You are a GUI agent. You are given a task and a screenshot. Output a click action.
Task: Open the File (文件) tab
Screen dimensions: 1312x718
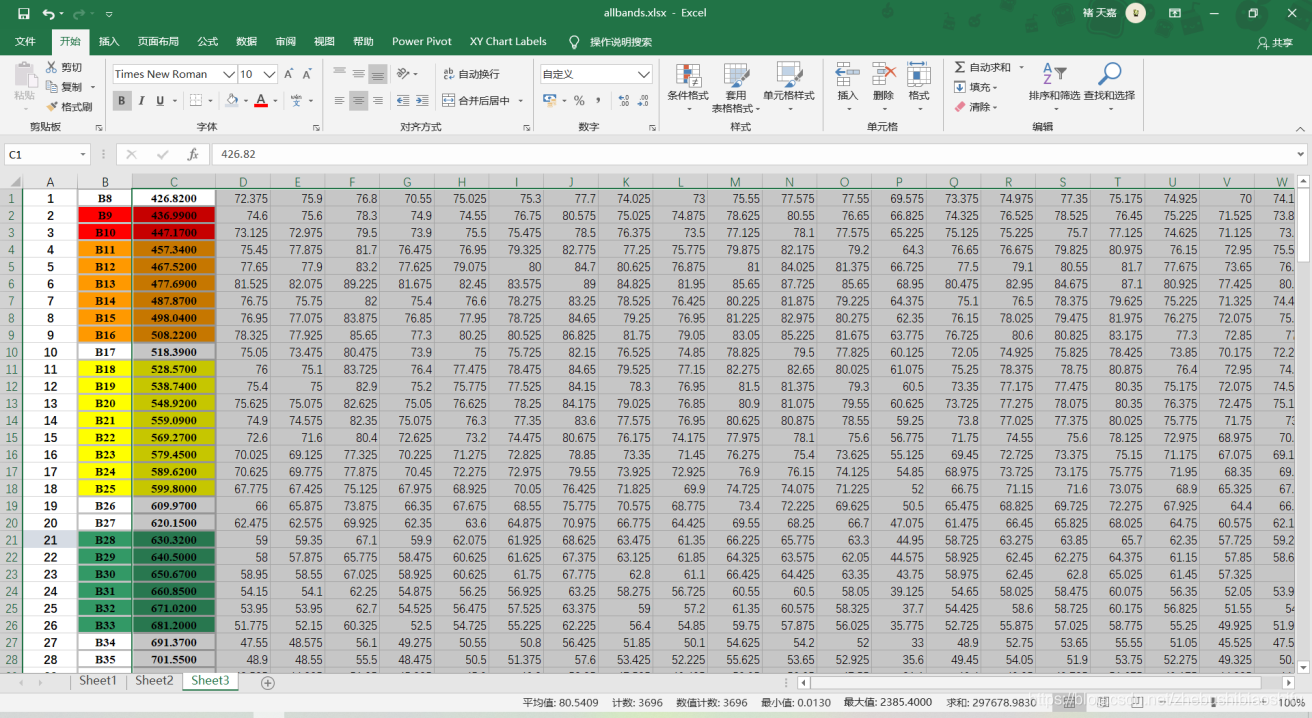coord(25,42)
